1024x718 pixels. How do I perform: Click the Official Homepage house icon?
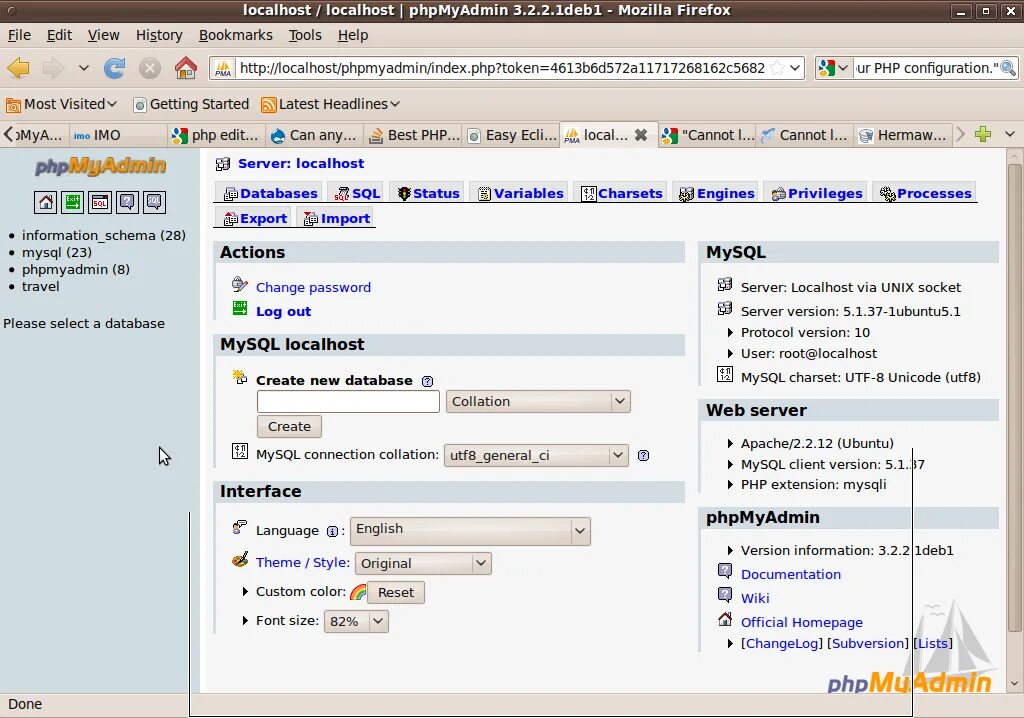coord(725,619)
